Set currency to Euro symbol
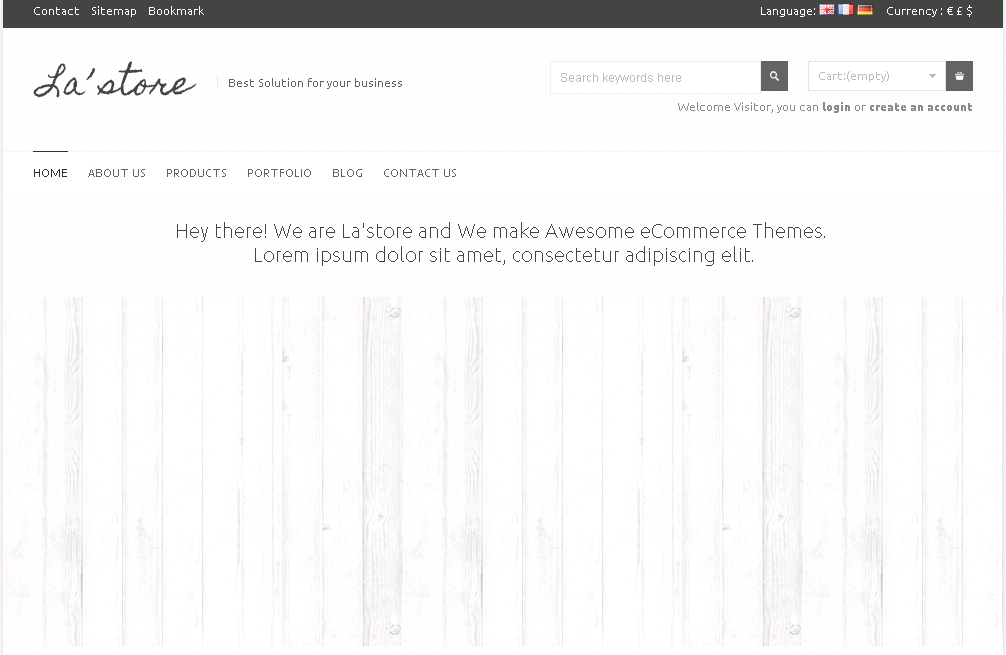Image resolution: width=1006 pixels, height=655 pixels. click(950, 11)
